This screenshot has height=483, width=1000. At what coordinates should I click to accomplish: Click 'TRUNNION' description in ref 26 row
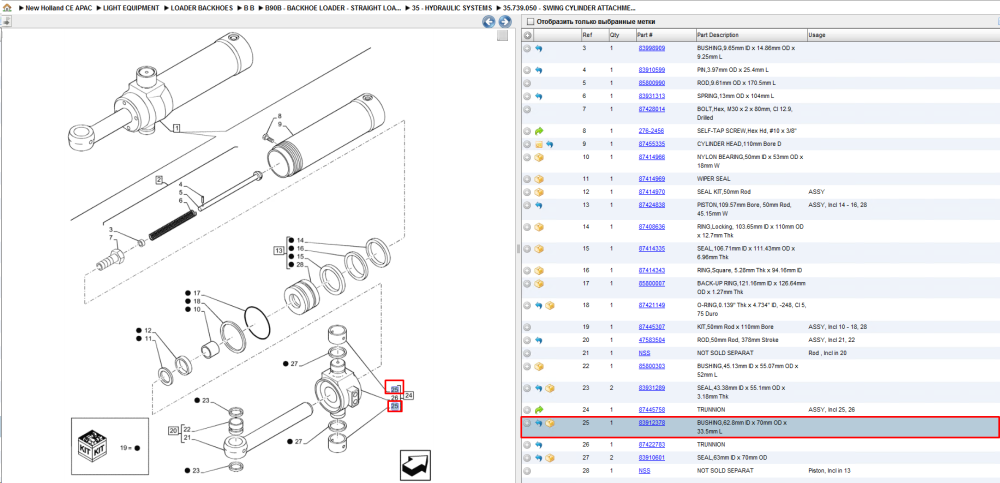(711, 445)
